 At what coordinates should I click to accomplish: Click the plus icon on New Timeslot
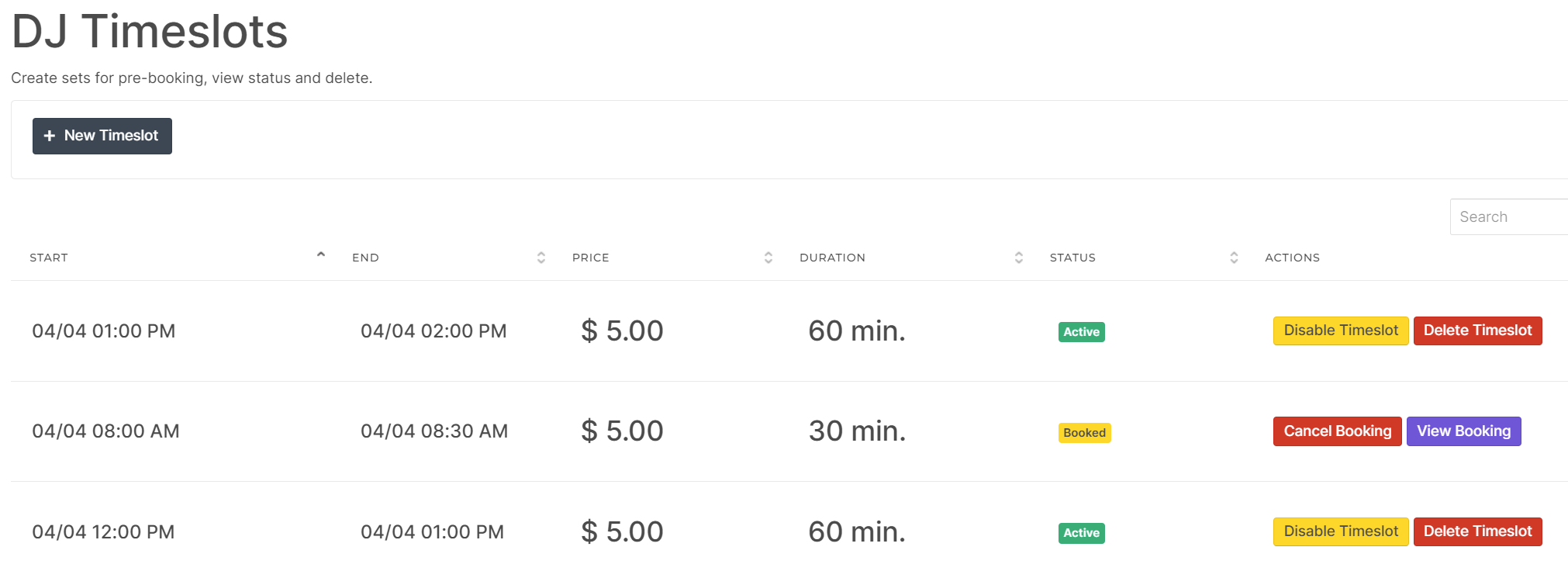[x=50, y=136]
